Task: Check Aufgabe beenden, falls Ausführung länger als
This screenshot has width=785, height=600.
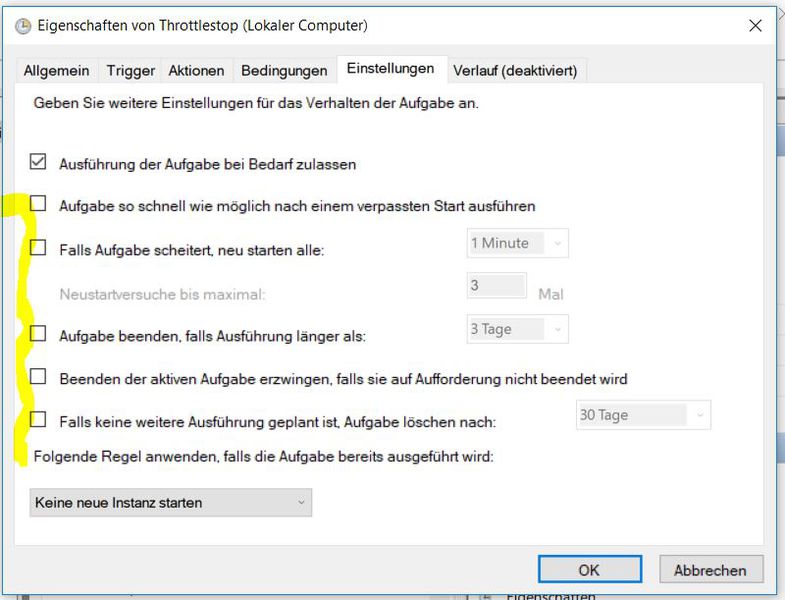Action: point(38,333)
